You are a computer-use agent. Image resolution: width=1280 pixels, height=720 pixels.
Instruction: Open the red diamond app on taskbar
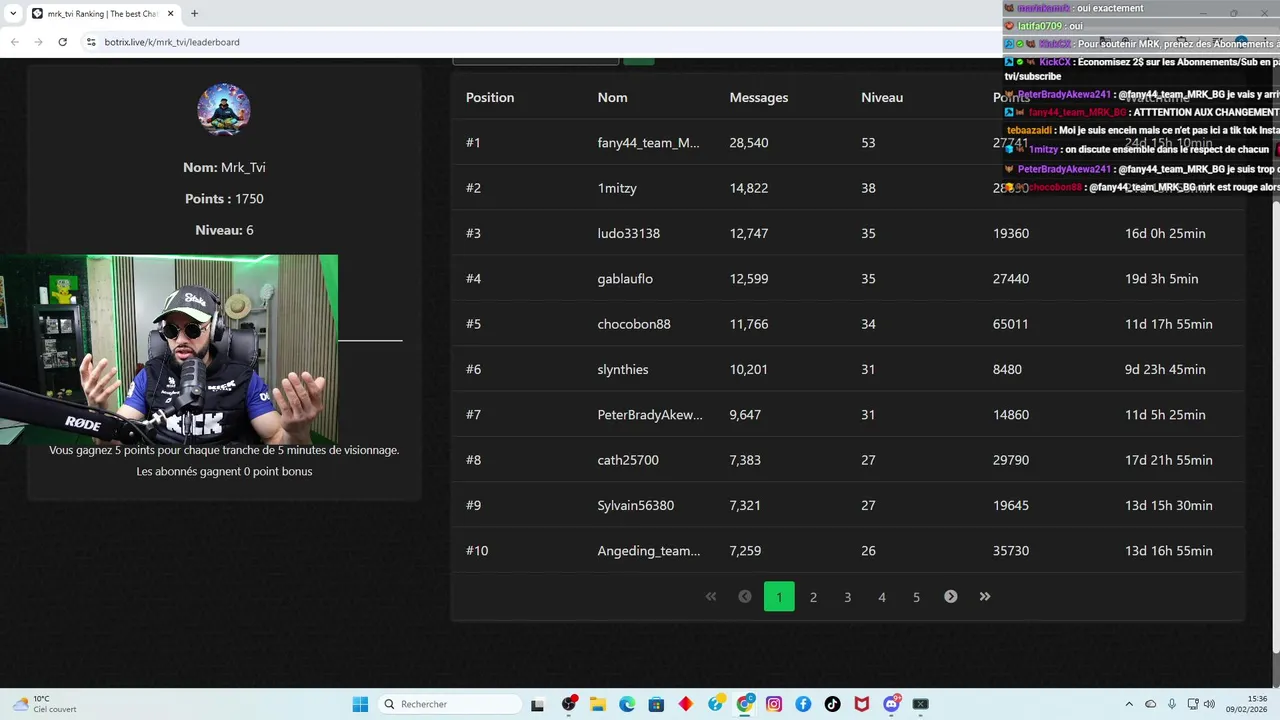(x=685, y=704)
